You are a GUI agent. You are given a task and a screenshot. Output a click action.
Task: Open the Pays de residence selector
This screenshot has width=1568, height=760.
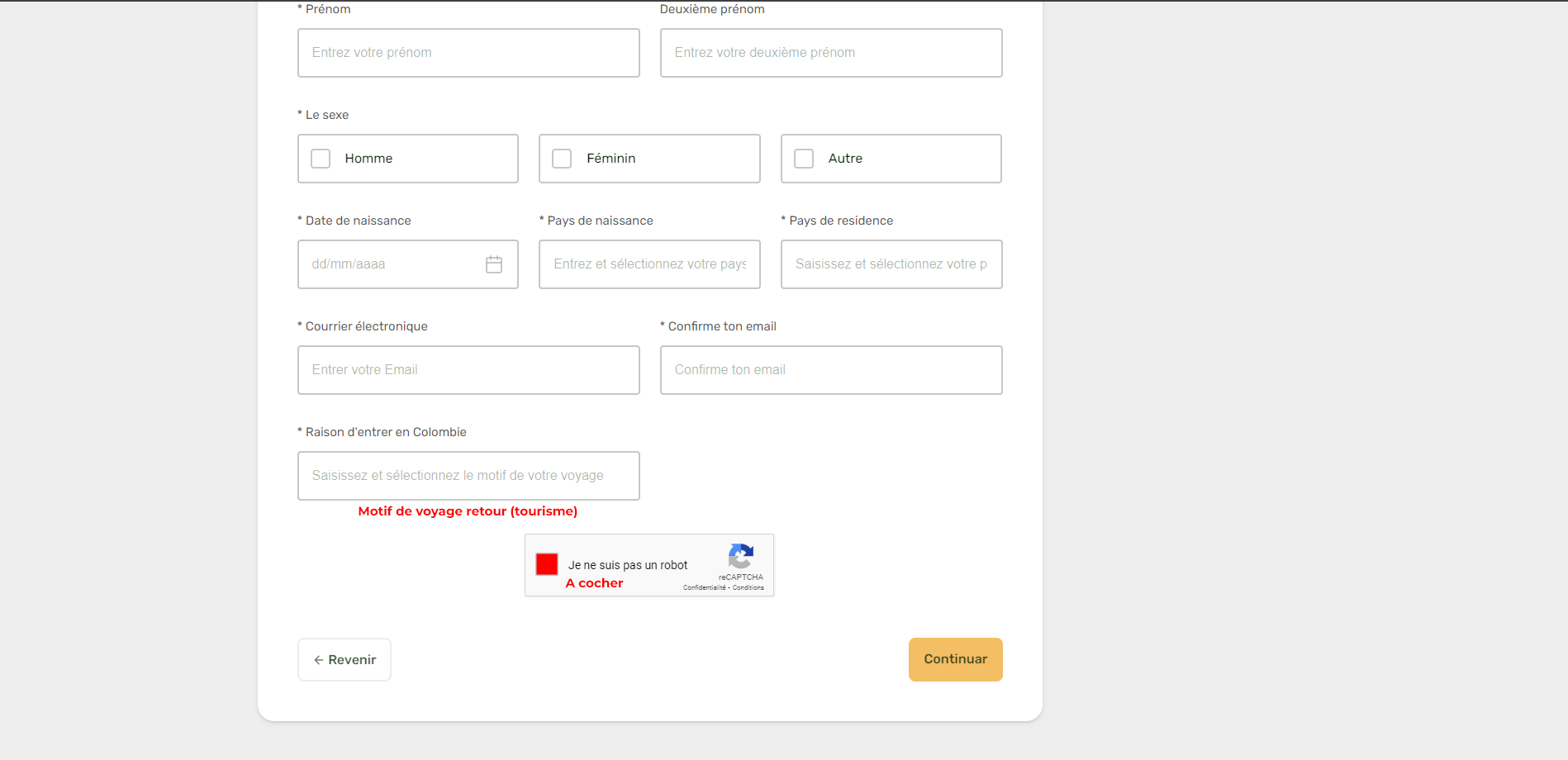pyautogui.click(x=891, y=264)
